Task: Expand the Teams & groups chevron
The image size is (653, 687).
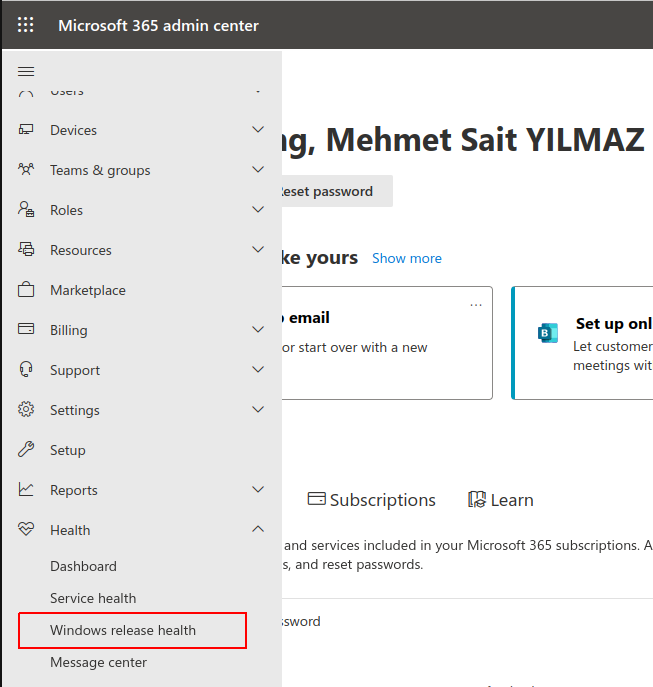Action: coord(258,170)
